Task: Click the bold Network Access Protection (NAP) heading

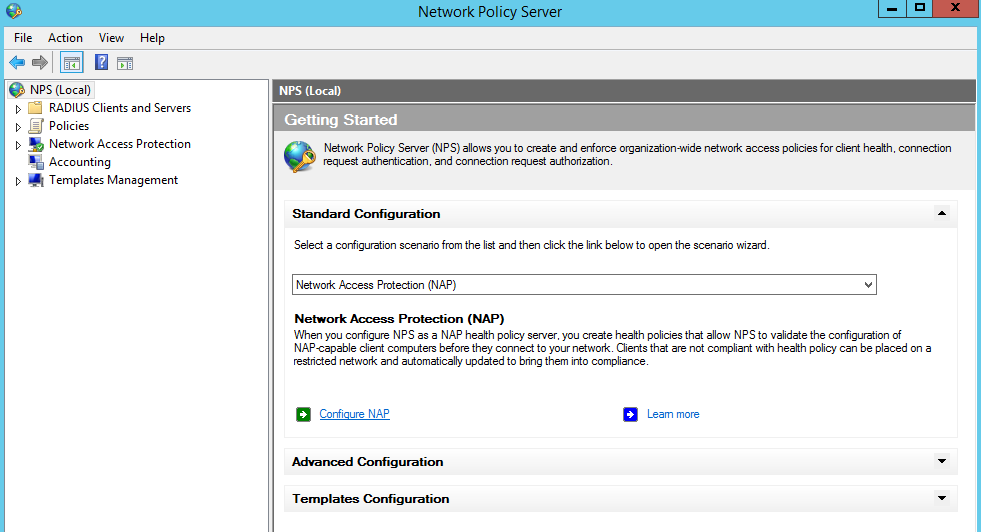Action: click(x=399, y=319)
